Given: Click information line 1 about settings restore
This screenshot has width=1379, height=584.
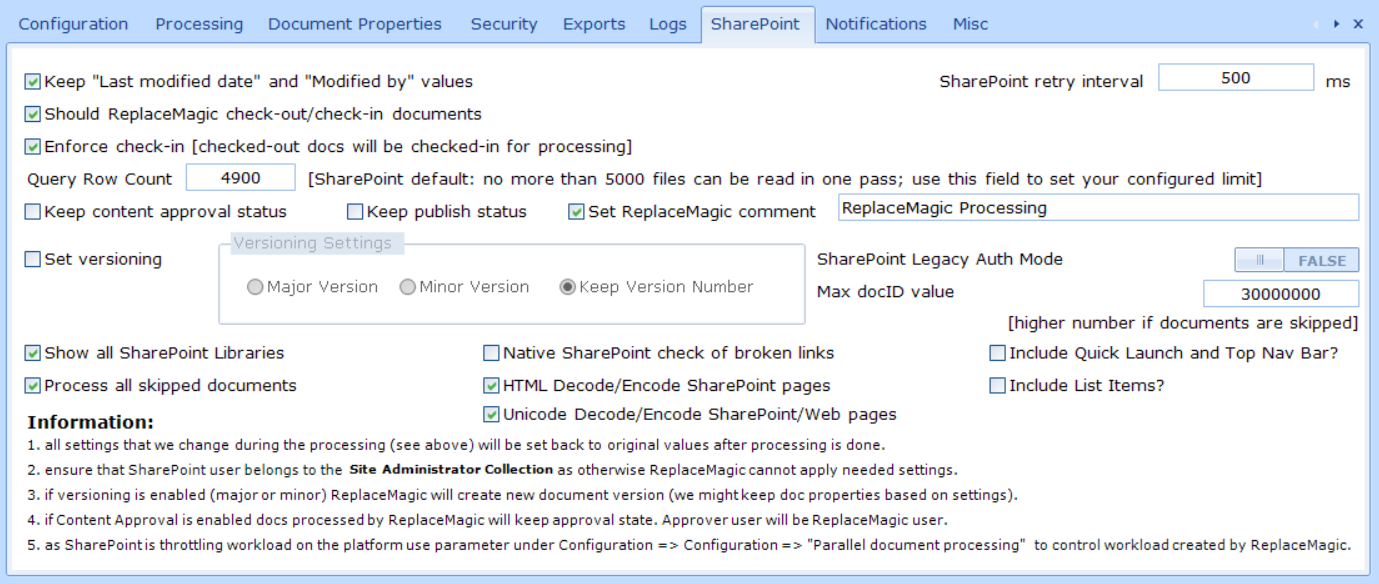Looking at the screenshot, I should coord(456,445).
